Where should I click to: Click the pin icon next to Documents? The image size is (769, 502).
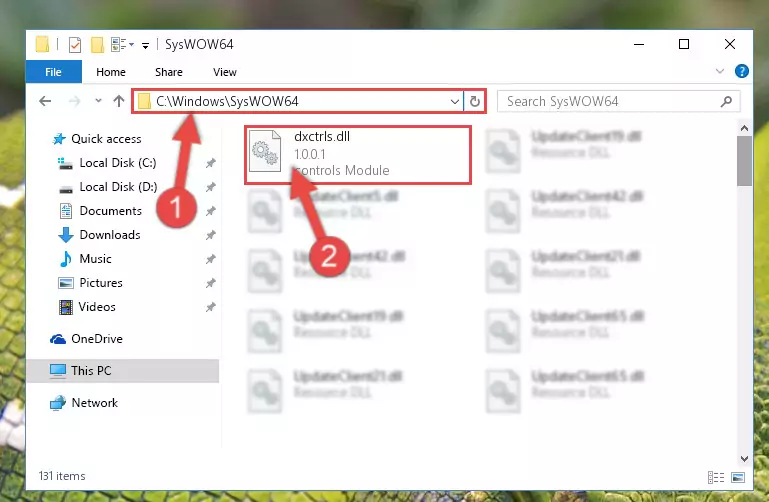click(x=210, y=211)
